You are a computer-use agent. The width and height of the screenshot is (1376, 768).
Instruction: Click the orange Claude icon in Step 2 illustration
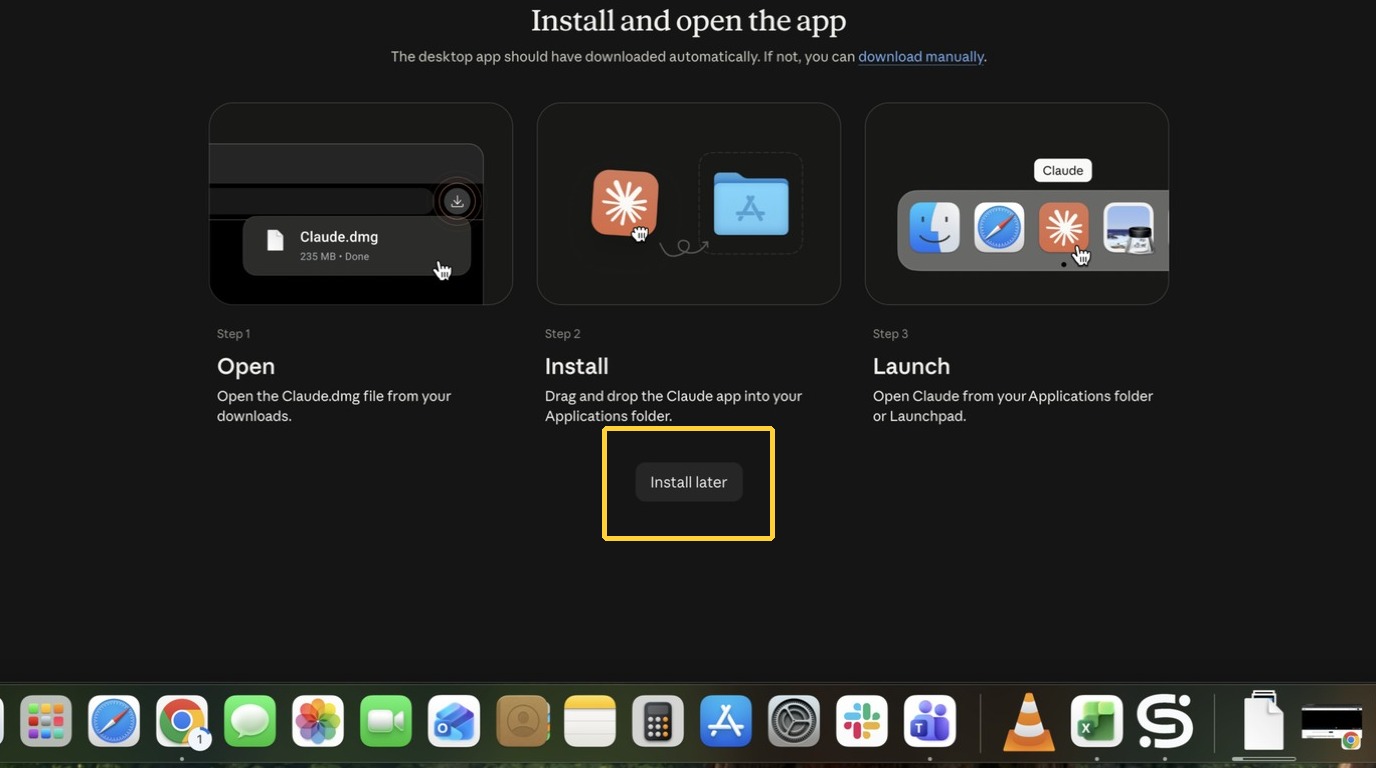pyautogui.click(x=625, y=203)
